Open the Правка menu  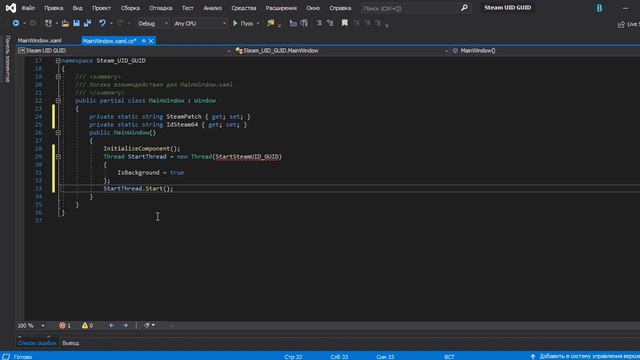tap(53, 8)
